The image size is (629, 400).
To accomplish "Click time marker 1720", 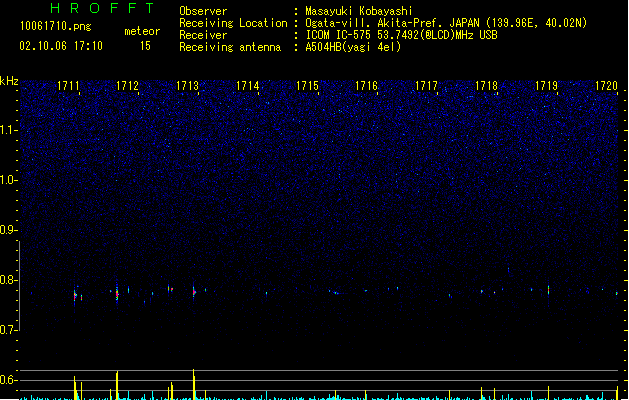I will point(606,86).
